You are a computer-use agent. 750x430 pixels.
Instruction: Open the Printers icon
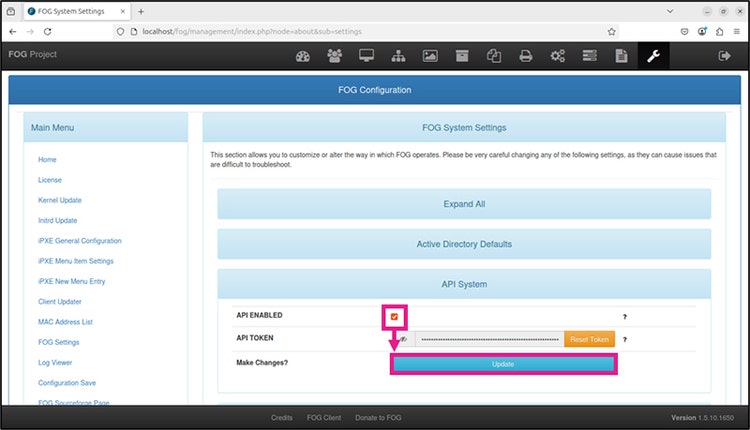(x=526, y=56)
